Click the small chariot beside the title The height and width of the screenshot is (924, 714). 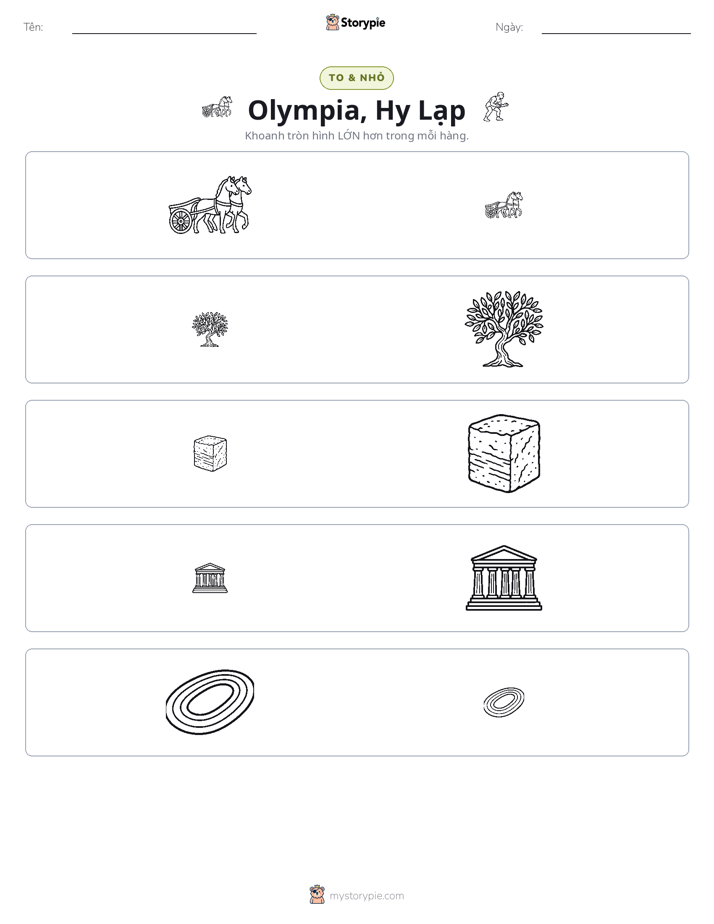pos(217,108)
